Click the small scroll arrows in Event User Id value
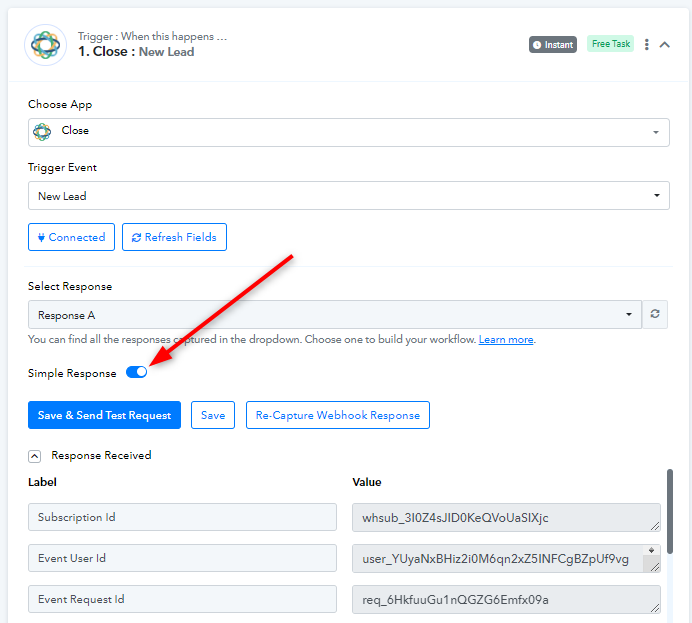692x623 pixels. [651, 550]
